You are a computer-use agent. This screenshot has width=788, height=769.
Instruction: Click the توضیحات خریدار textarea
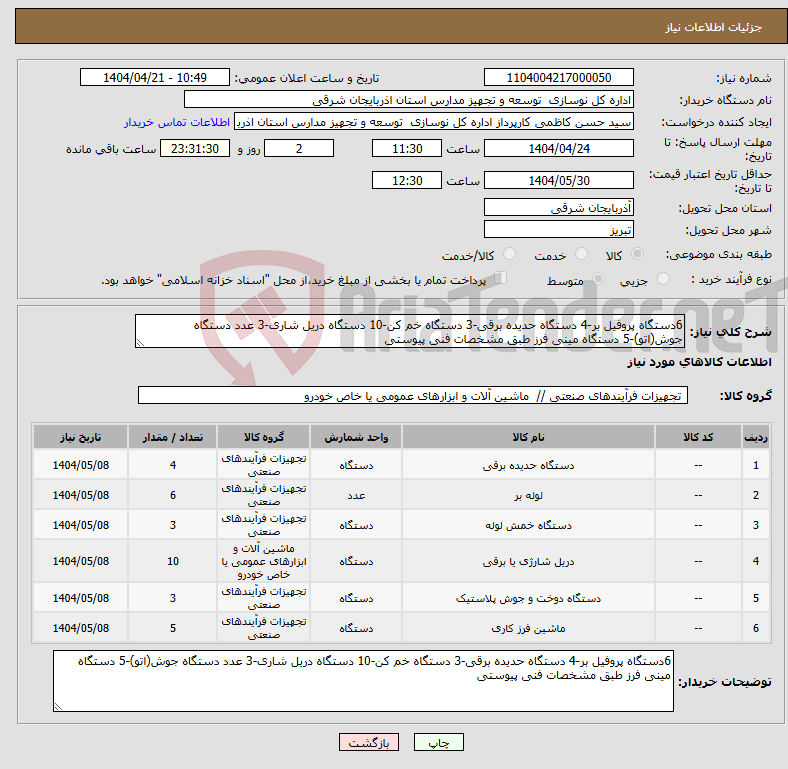point(363,681)
